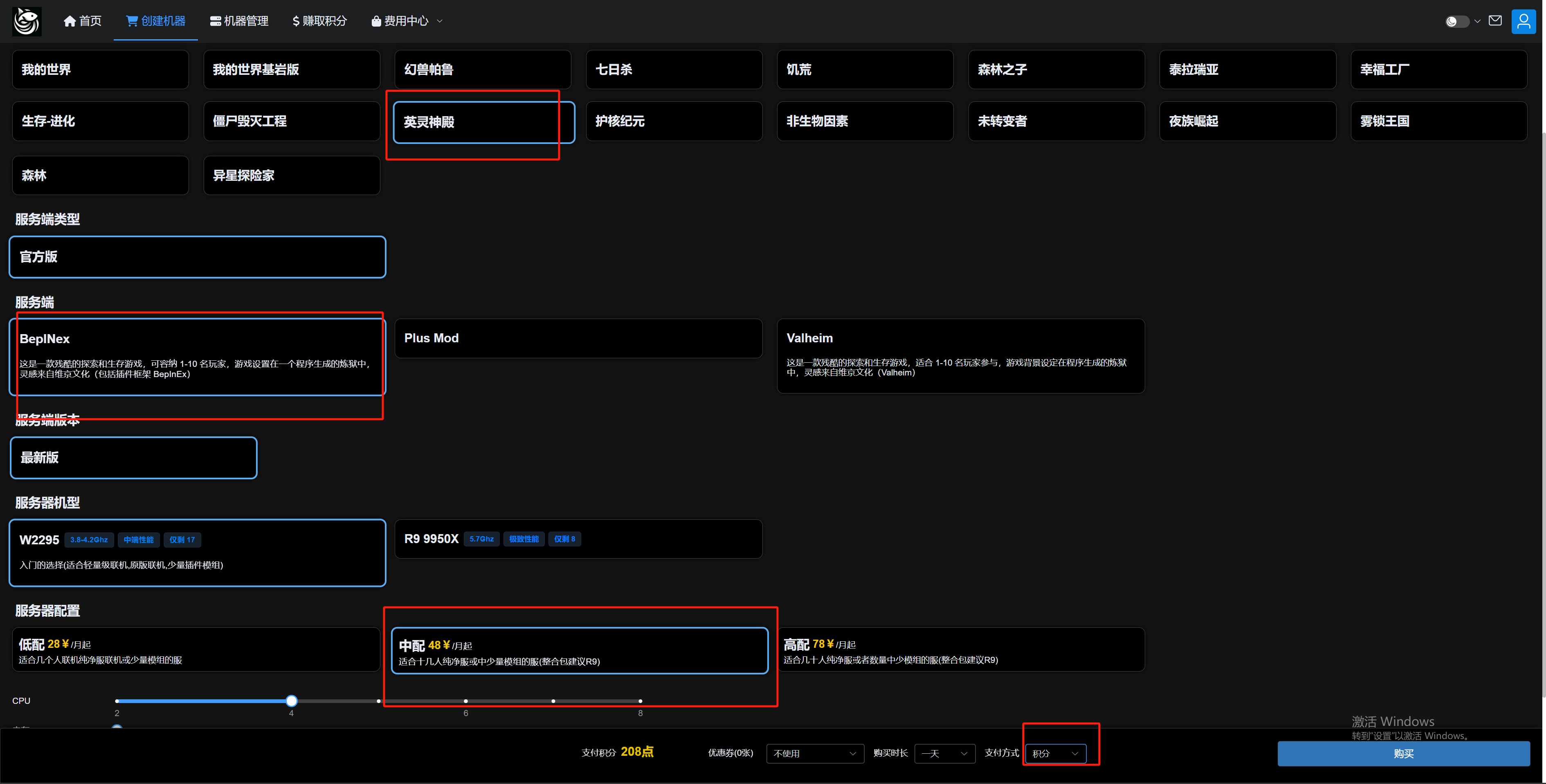
Task: Click the 机器管理 server icon
Action: (x=215, y=22)
